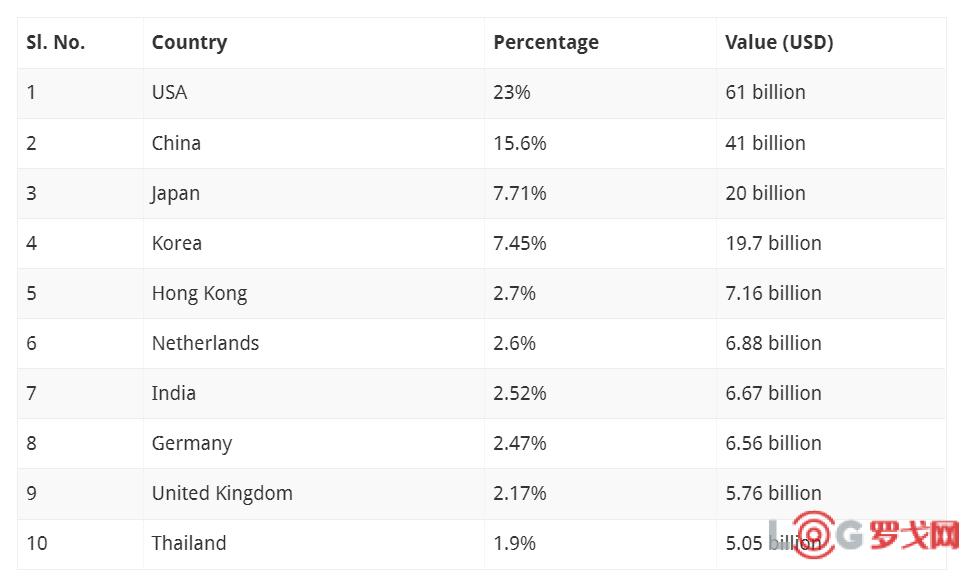Click the Percentage column header
The image size is (971, 585).
(546, 42)
